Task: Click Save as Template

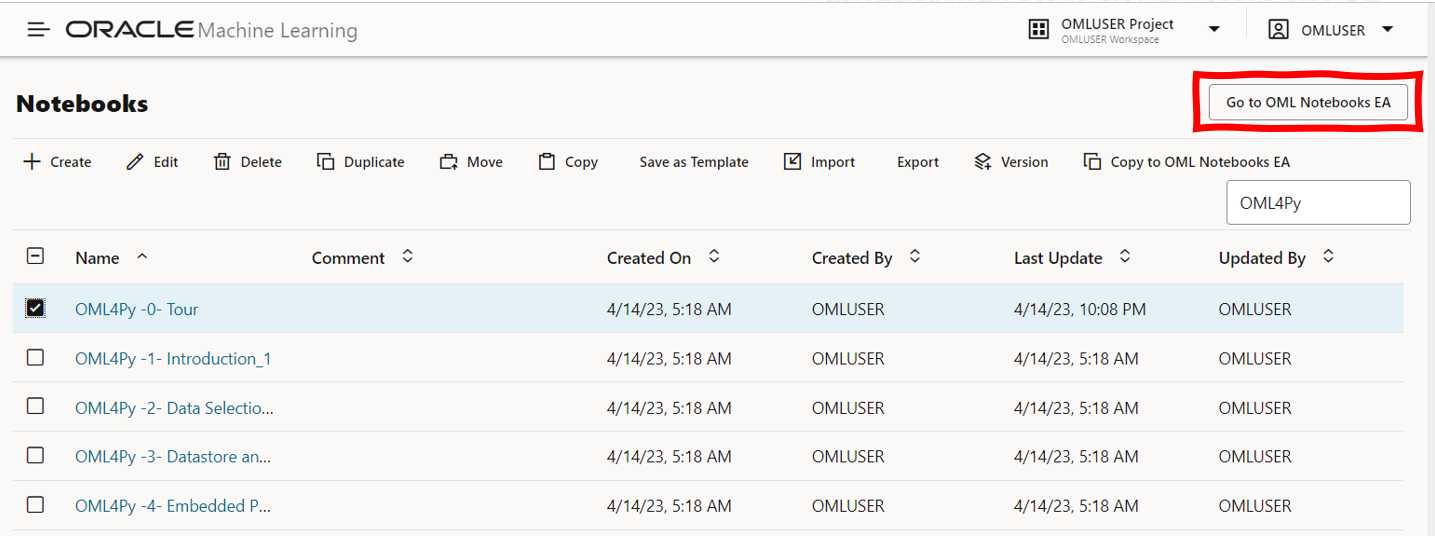Action: pyautogui.click(x=694, y=162)
